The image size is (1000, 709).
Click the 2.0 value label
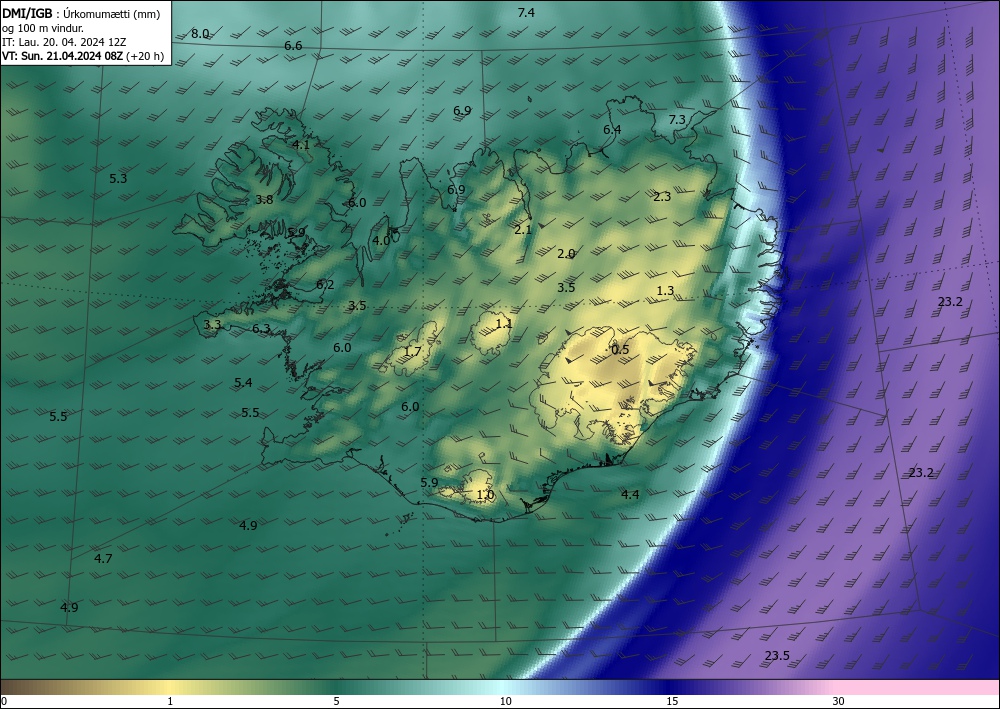[x=566, y=254]
